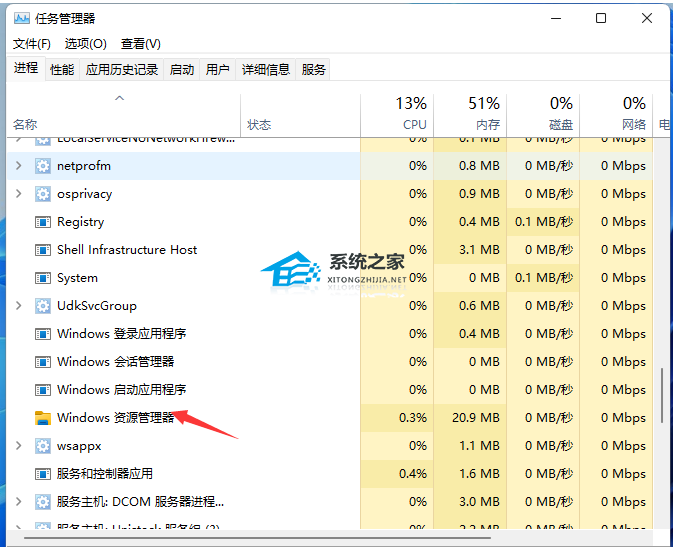Screen dimensions: 673x547
Task: Click the 服务主机: DCOM gear icon
Action: [x=42, y=501]
